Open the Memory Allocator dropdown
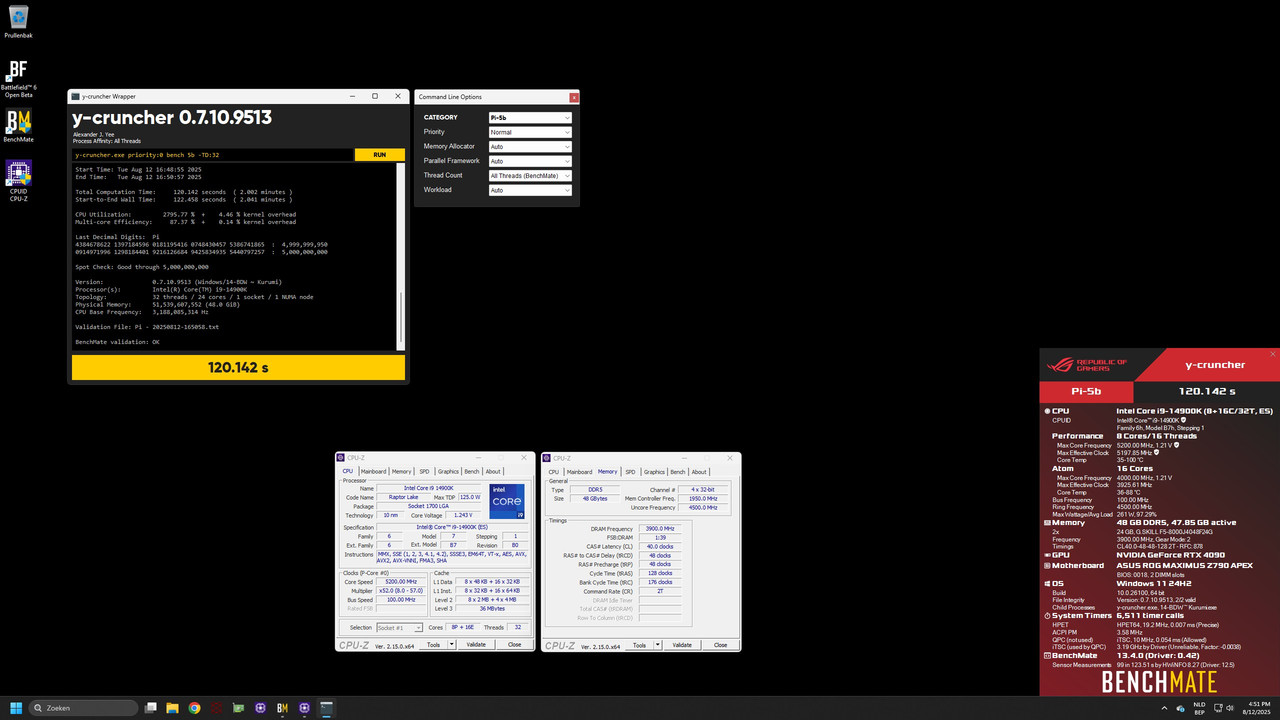 point(530,146)
